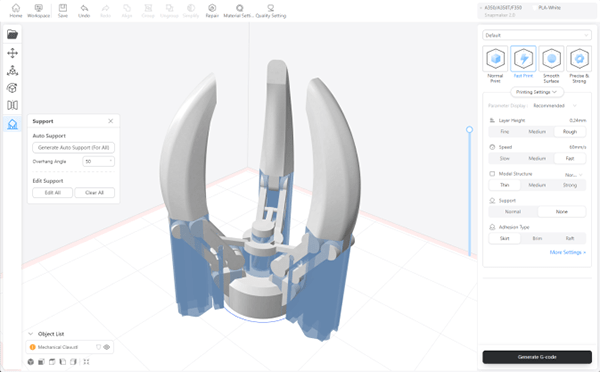
Task: Click the Ungroup toolbar icon
Action: [x=170, y=11]
